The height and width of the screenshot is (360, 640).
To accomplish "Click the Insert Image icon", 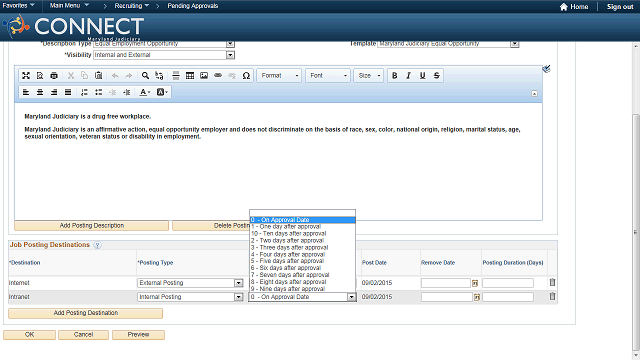I will [x=204, y=76].
